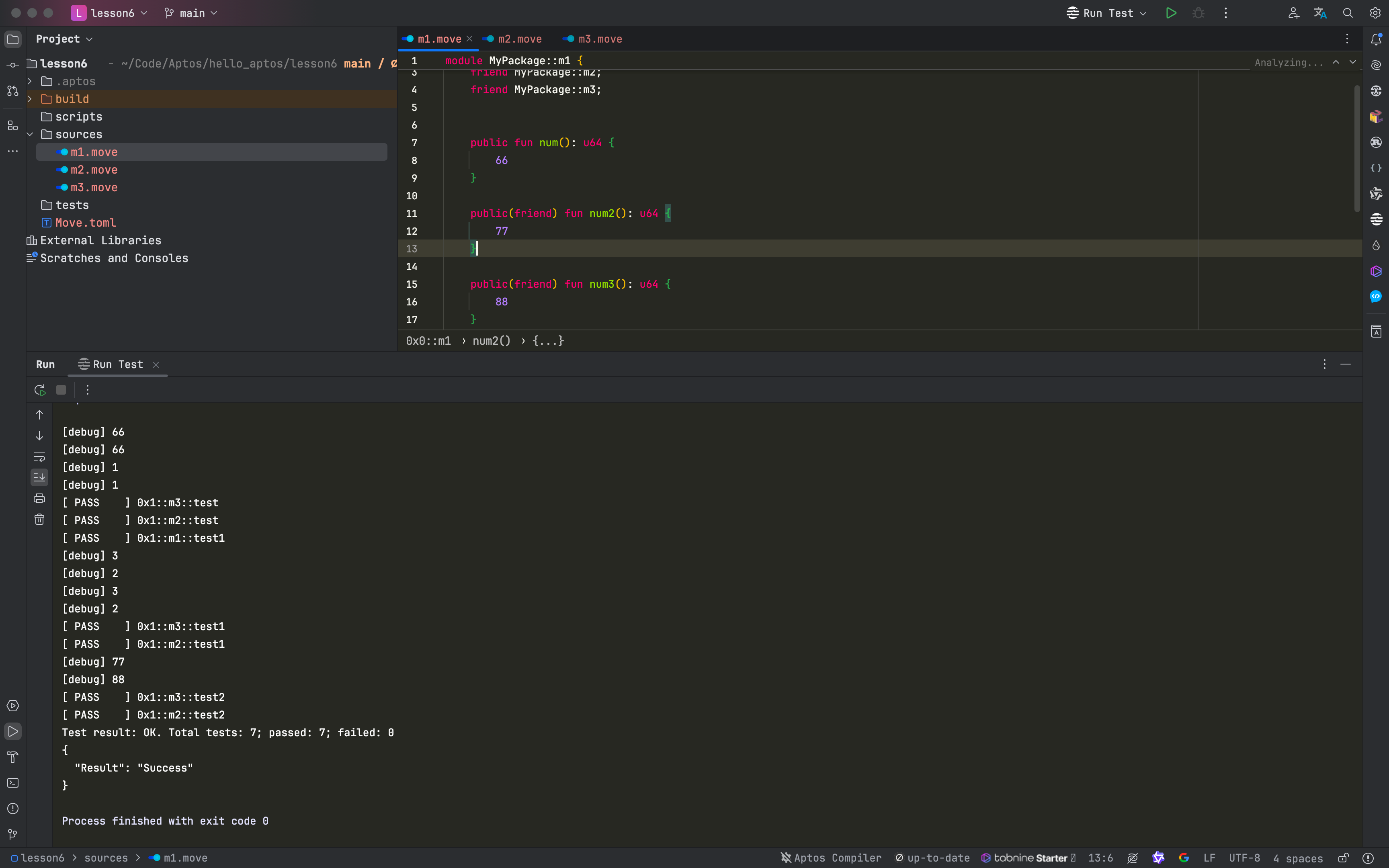Open Notifications bell in right sidebar
The width and height of the screenshot is (1389, 868).
[1376, 39]
